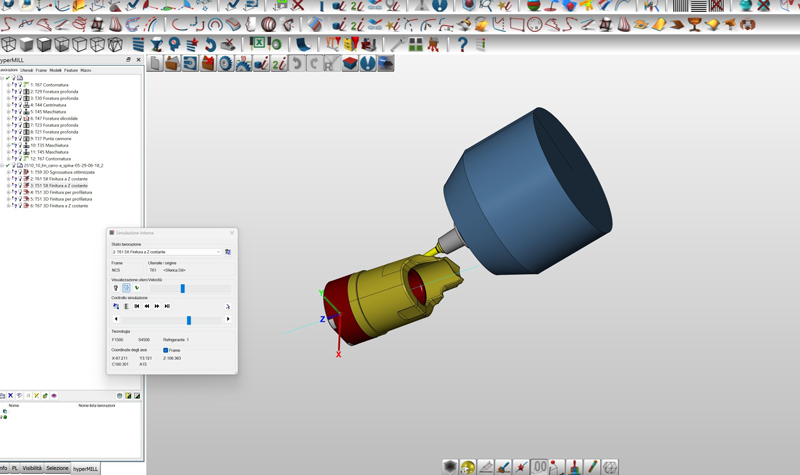Image resolution: width=800 pixels, height=475 pixels.
Task: Toggle the light bulb tool visibility button
Action: [116, 288]
